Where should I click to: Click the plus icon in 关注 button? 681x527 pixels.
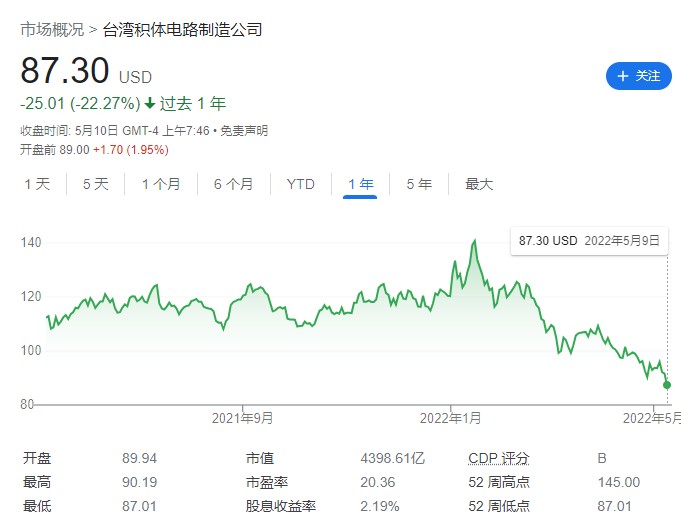pos(622,76)
